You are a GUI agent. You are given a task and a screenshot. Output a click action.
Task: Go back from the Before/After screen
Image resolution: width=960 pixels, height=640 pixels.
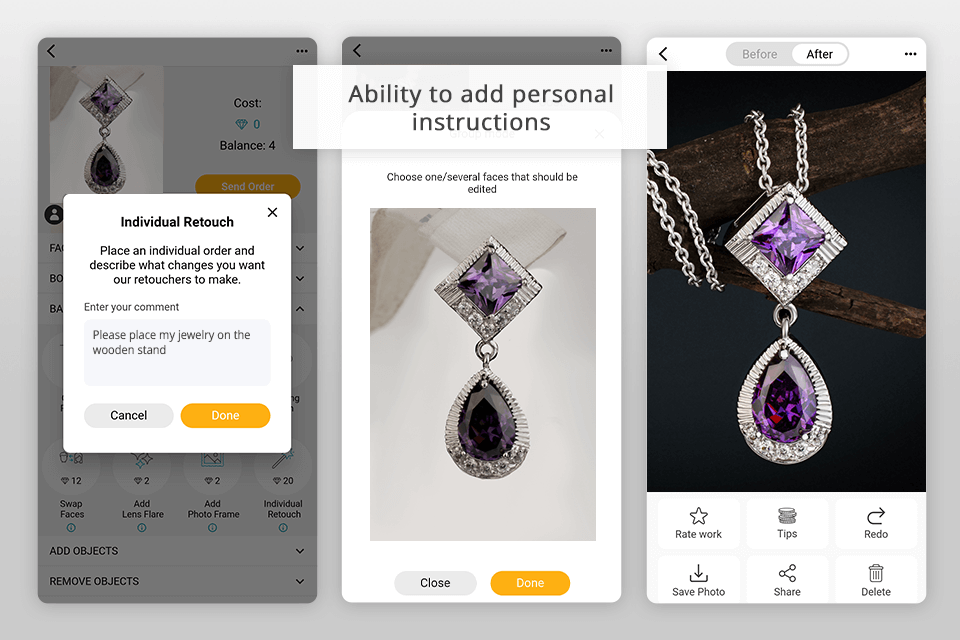pos(663,54)
